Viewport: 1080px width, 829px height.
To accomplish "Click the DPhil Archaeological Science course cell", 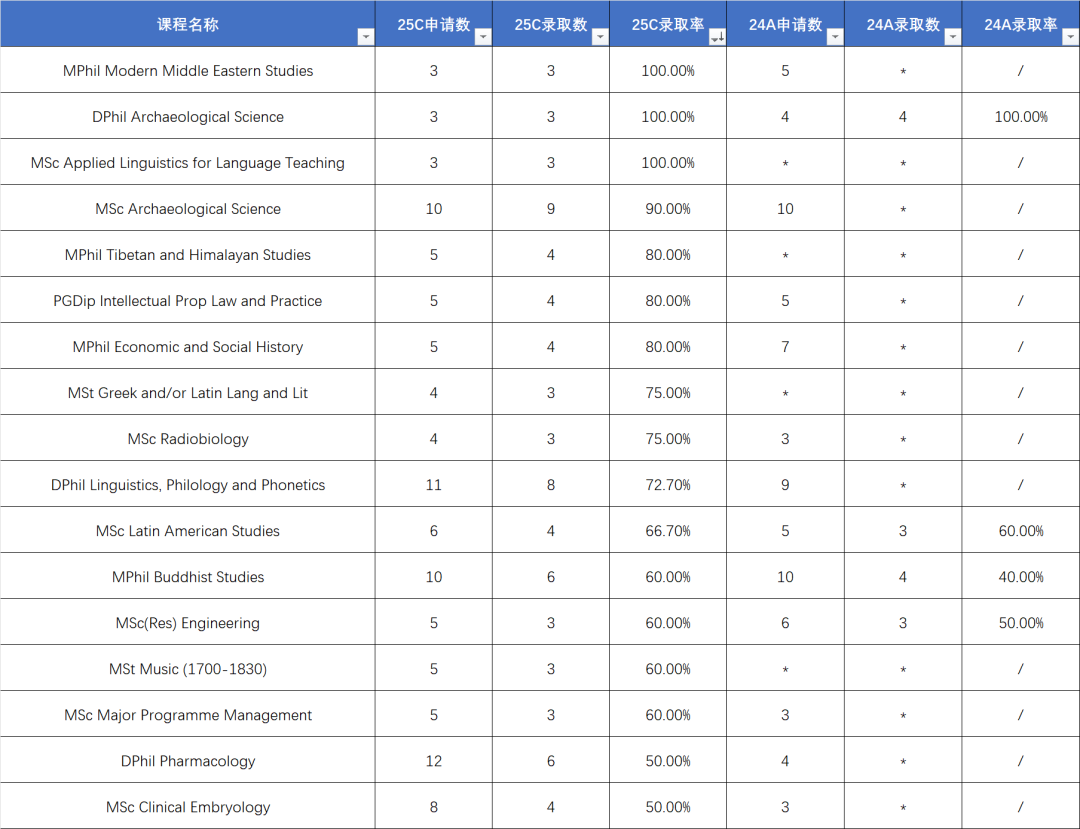I will [188, 117].
